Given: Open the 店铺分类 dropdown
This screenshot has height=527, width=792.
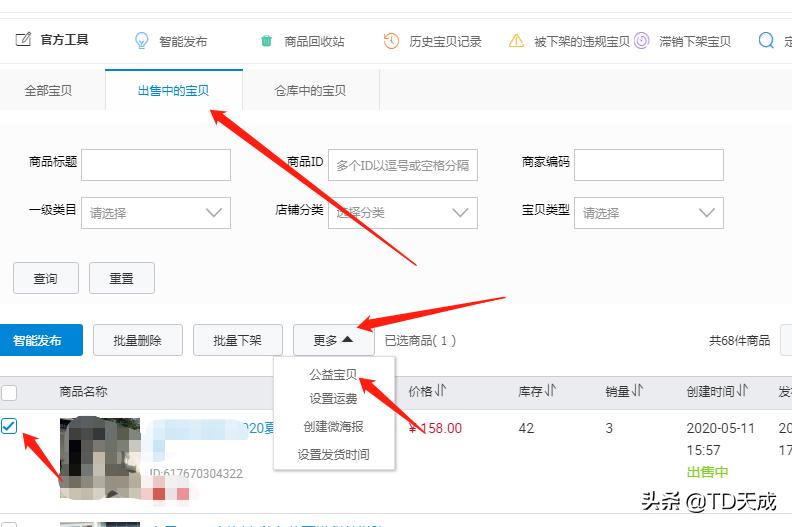Looking at the screenshot, I should tap(403, 213).
